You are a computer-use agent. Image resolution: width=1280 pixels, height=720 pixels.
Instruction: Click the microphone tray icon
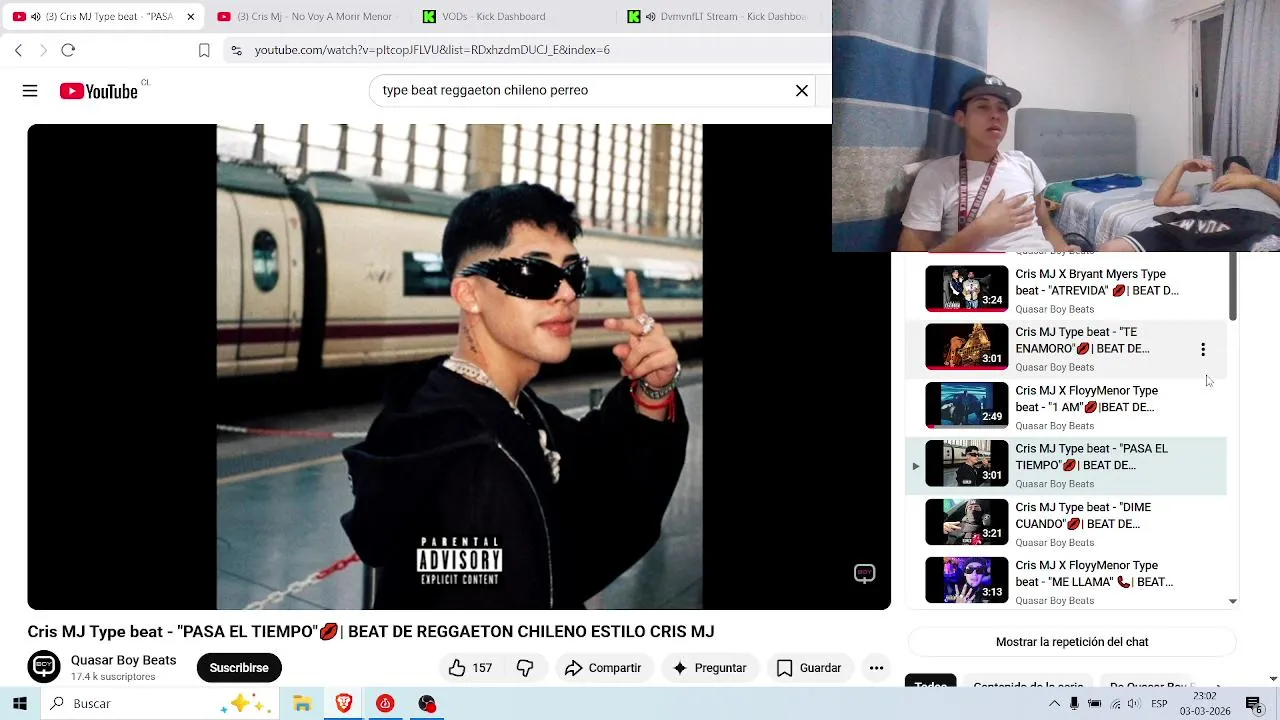1074,704
